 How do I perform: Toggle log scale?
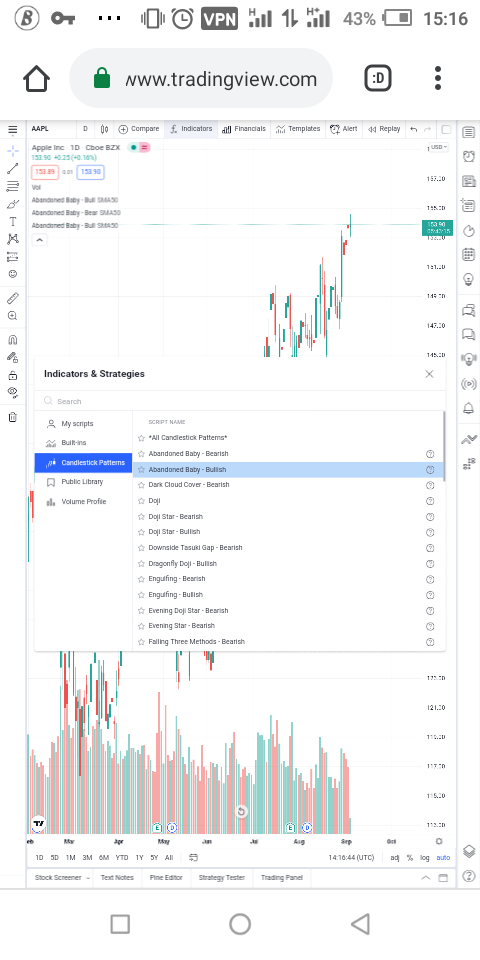tap(425, 858)
